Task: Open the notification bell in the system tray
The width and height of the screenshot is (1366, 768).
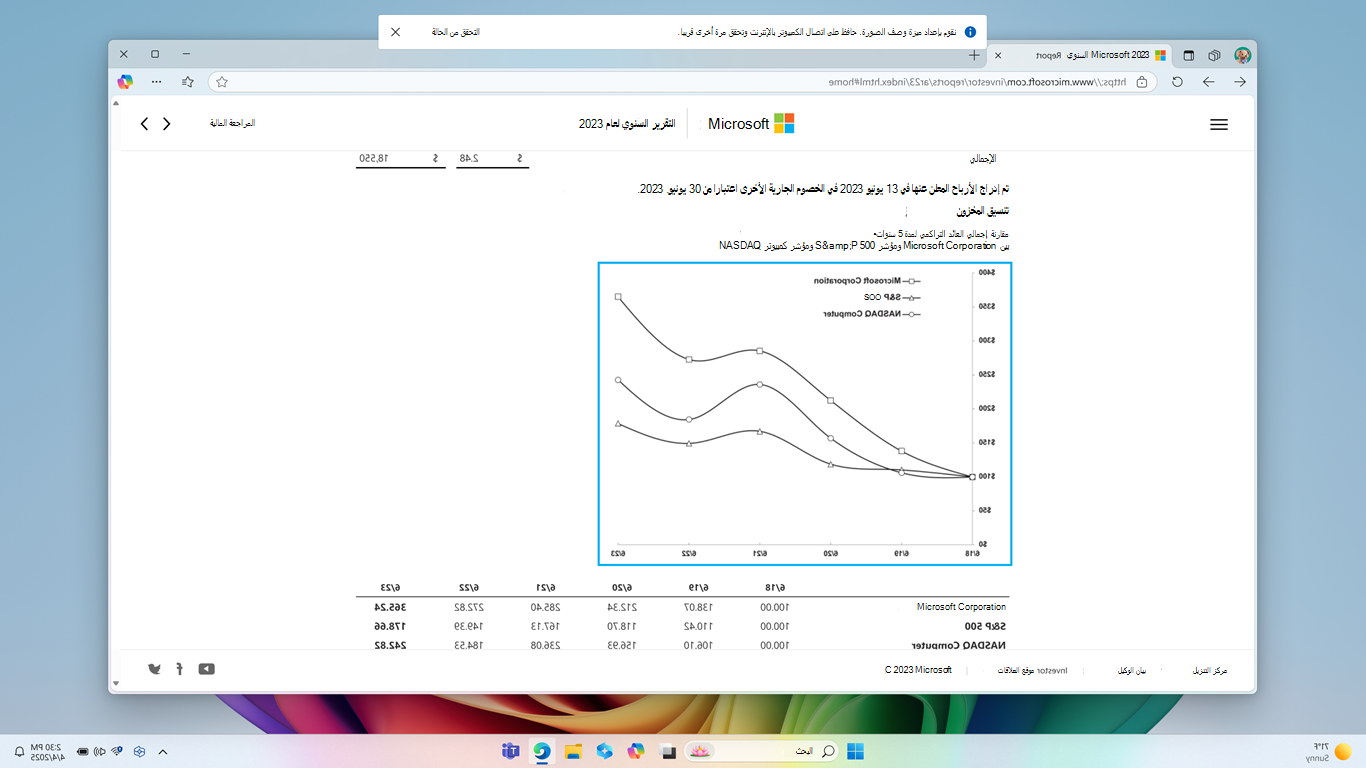Action: pos(19,751)
